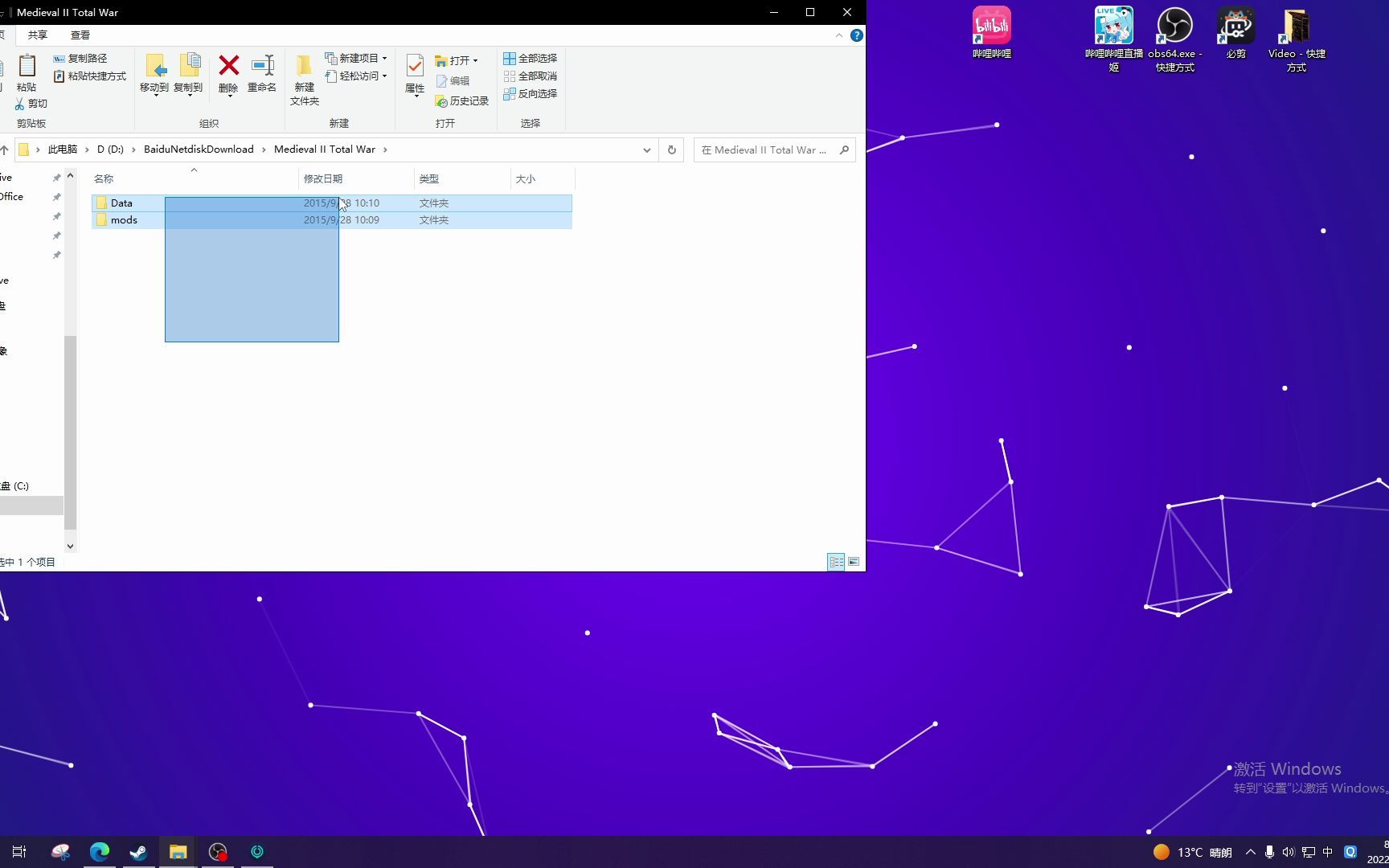Viewport: 1389px width, 868px height.
Task: Click the search magnifier icon
Action: [x=844, y=150]
